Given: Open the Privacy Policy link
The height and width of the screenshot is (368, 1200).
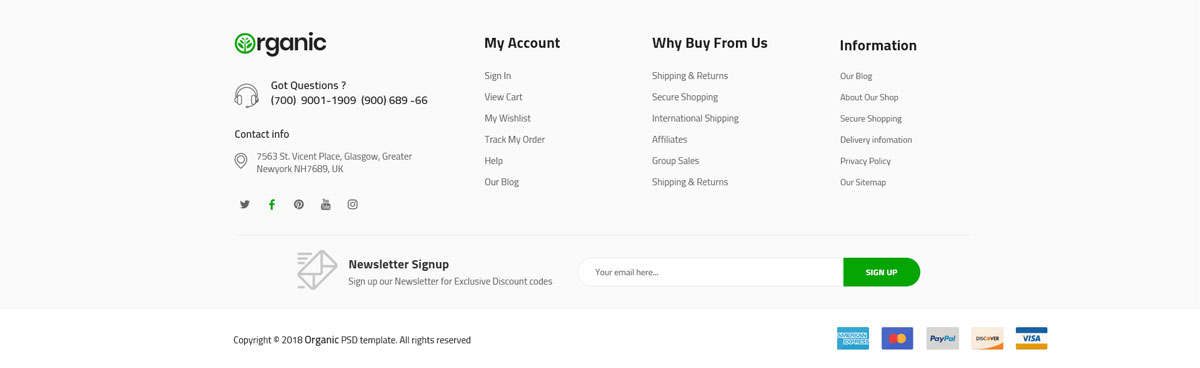Looking at the screenshot, I should [865, 161].
